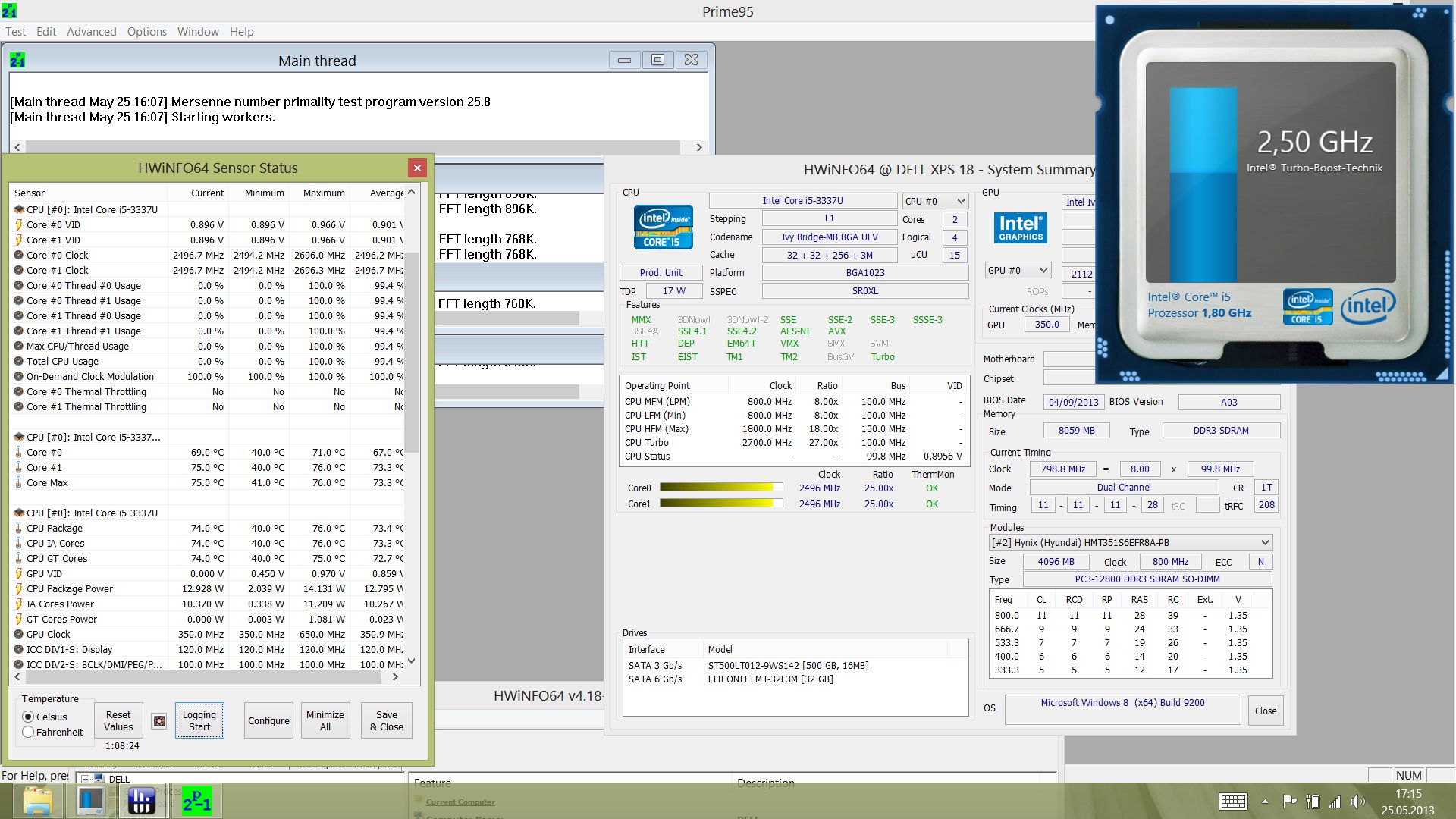Click Minimize All button

[x=325, y=720]
